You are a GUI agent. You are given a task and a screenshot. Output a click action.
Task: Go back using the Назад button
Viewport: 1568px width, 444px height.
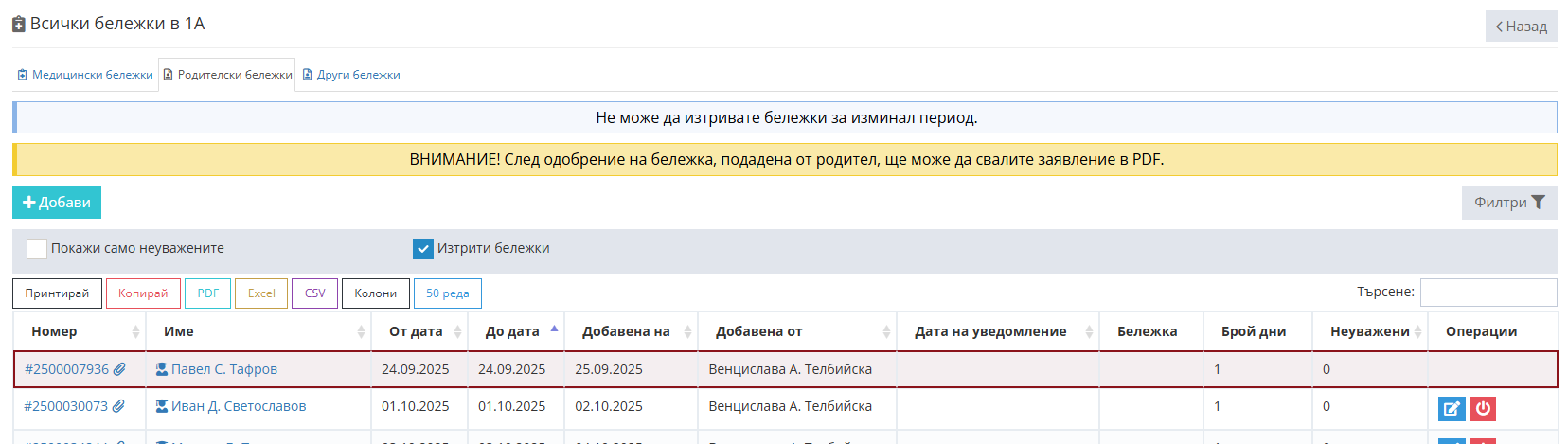(1522, 27)
